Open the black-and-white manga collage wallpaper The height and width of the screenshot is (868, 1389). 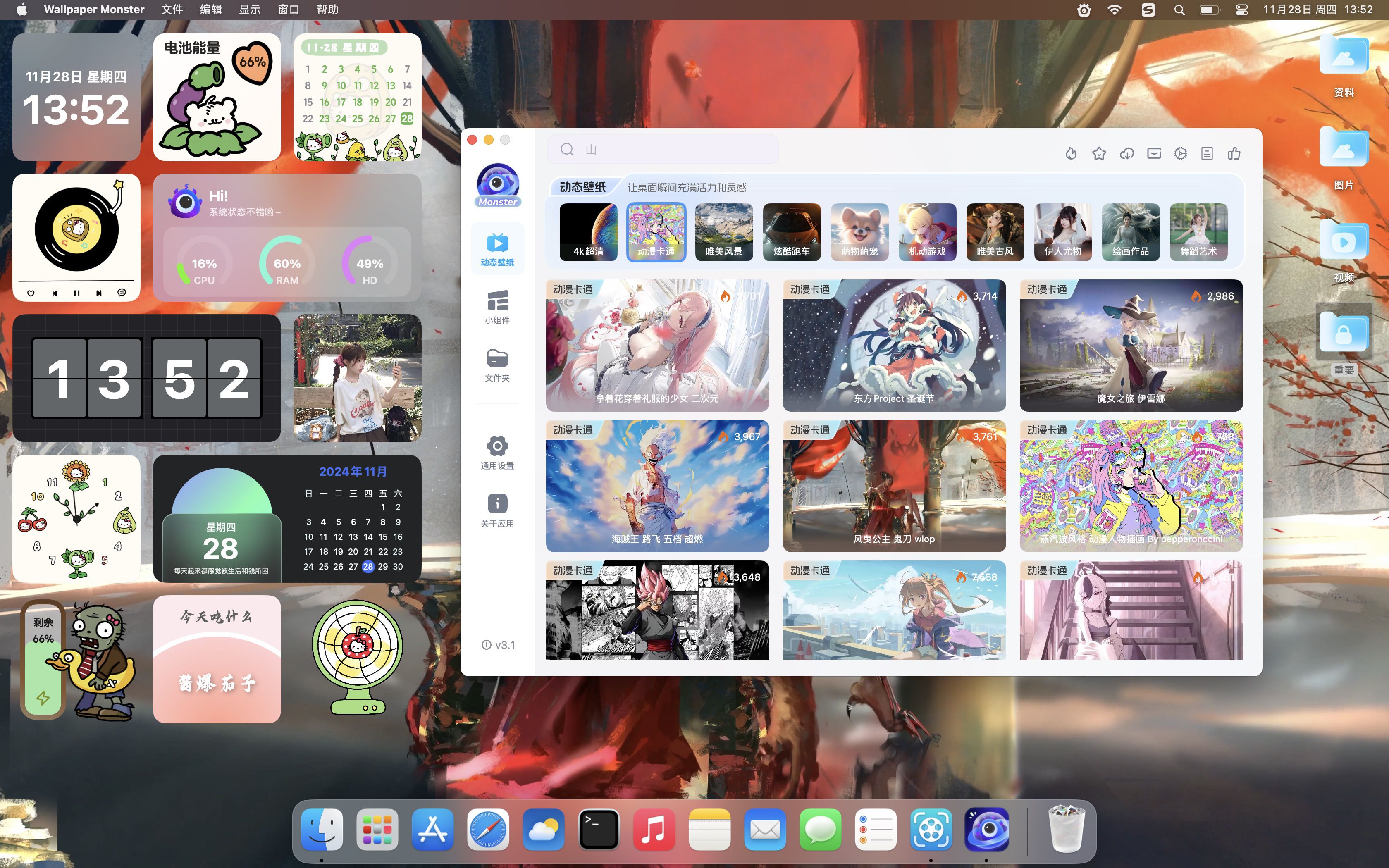coord(657,610)
